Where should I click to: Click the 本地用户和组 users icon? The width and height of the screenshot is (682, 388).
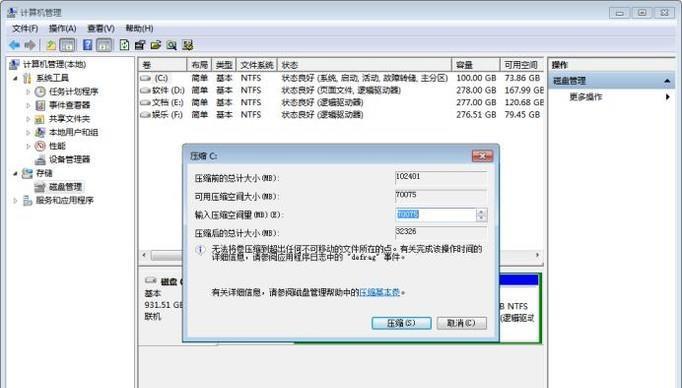point(40,132)
